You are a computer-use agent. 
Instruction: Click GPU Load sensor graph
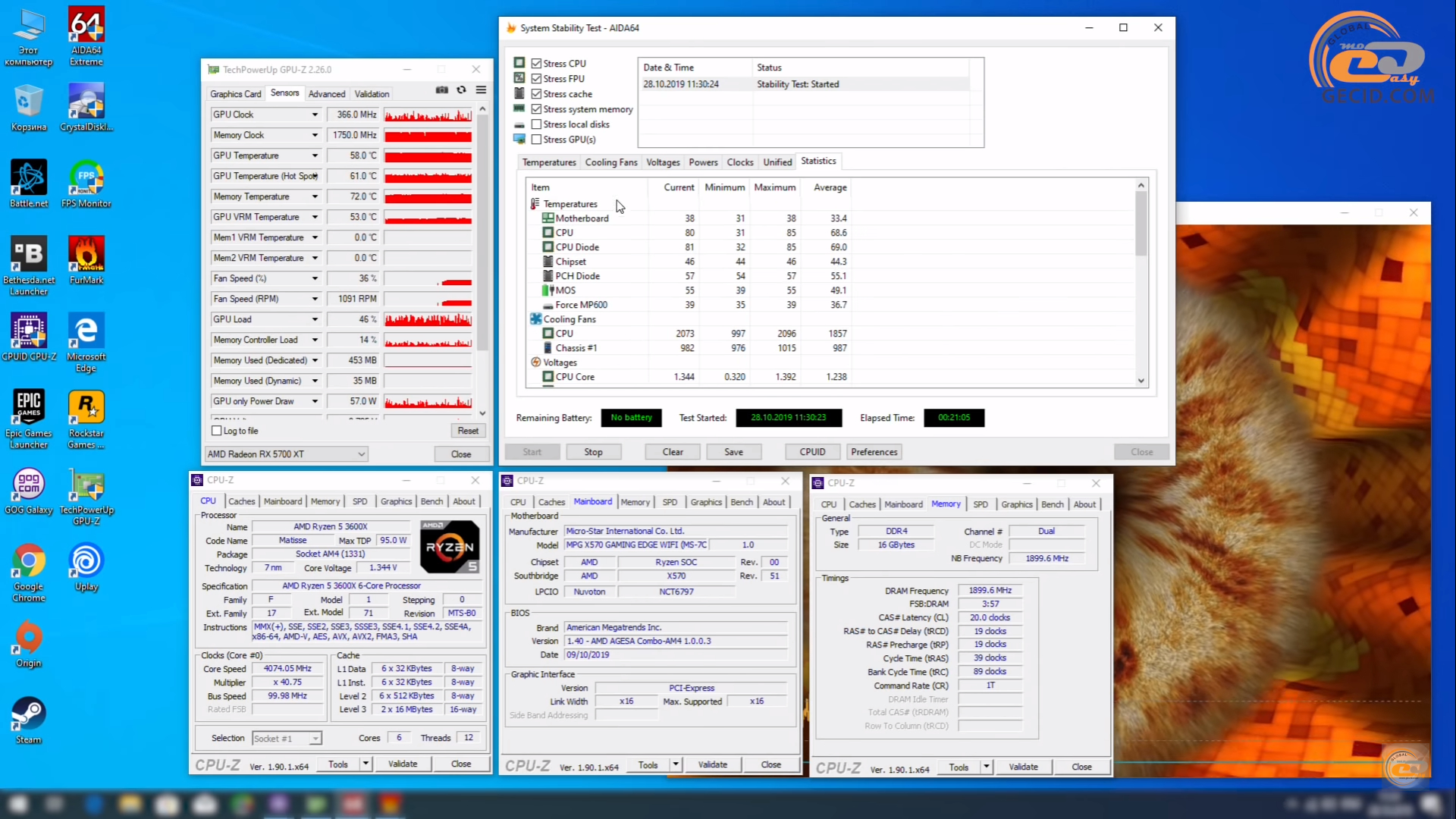tap(428, 319)
